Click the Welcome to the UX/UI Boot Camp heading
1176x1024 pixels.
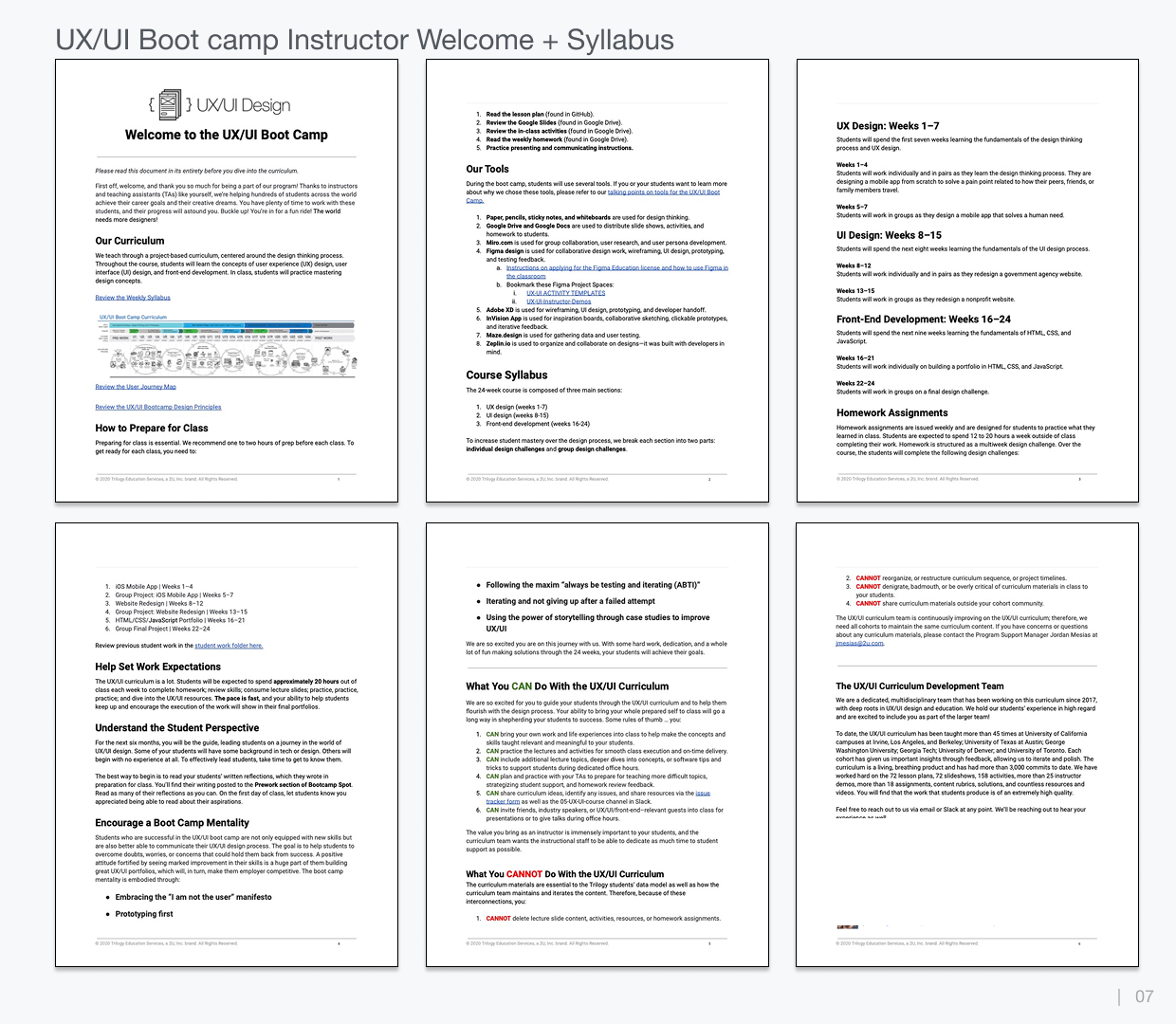click(x=227, y=135)
